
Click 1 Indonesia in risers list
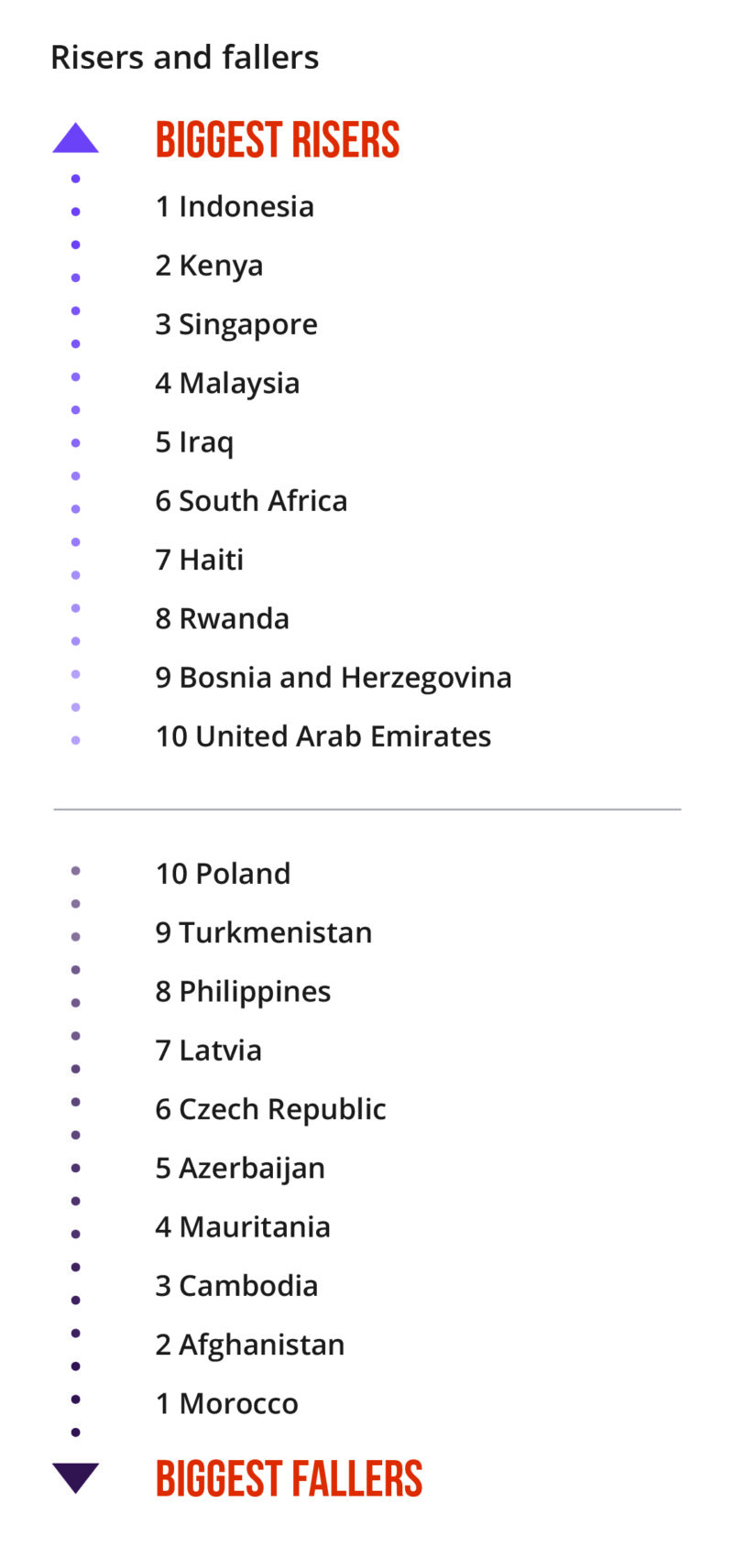235,207
